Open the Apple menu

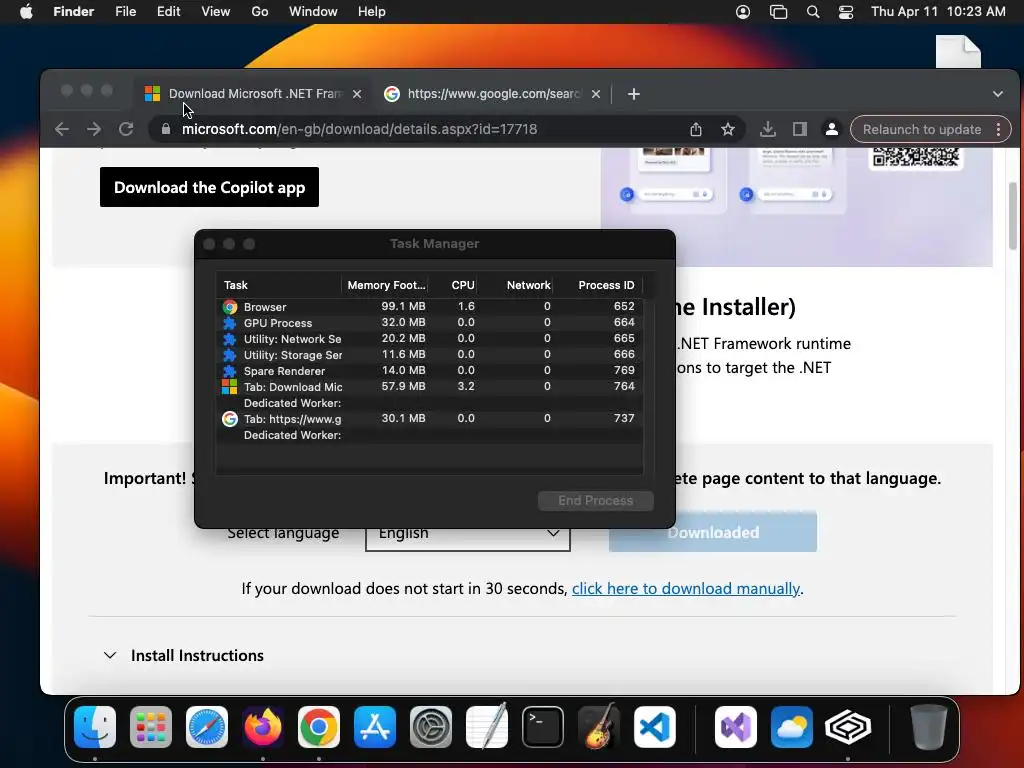(x=26, y=12)
